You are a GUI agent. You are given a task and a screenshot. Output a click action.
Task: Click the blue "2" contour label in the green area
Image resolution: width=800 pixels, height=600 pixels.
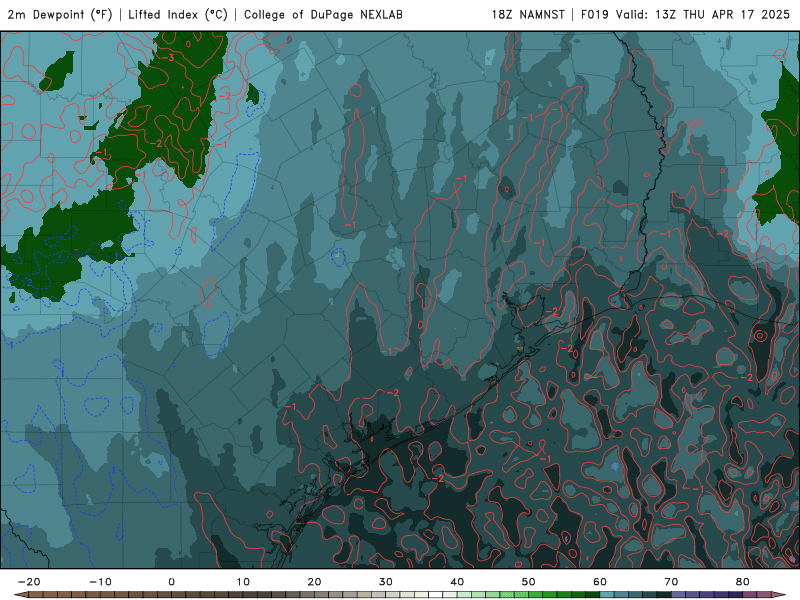(x=30, y=282)
